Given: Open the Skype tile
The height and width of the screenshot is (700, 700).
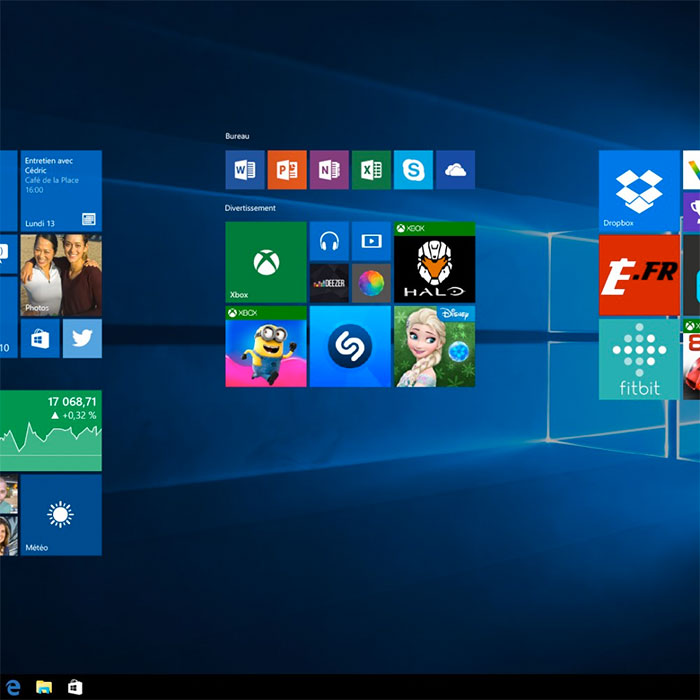Looking at the screenshot, I should click(413, 170).
